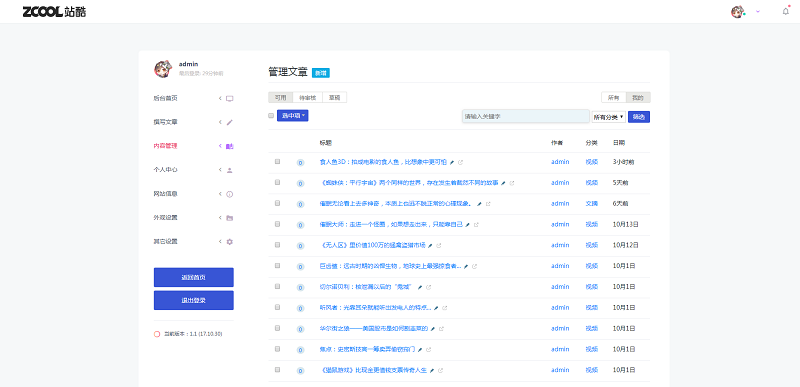
Task: Click the folder icon beside 外观设置
Action: [x=230, y=218]
